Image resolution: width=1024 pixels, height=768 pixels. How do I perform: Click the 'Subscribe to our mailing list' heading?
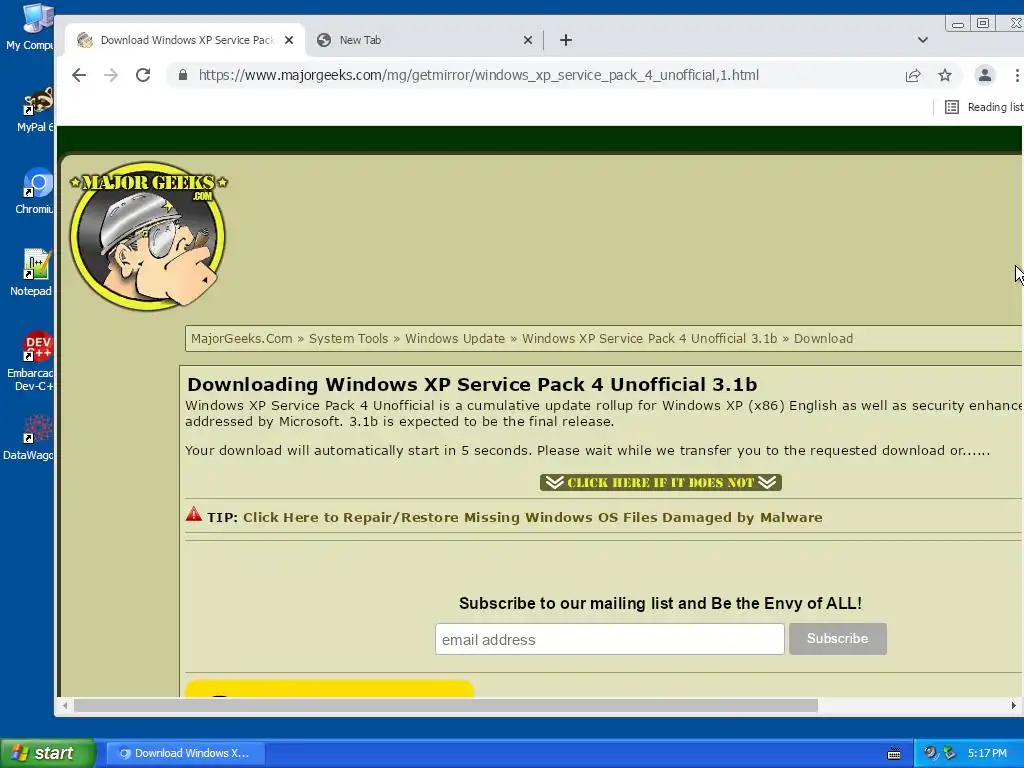pos(660,603)
